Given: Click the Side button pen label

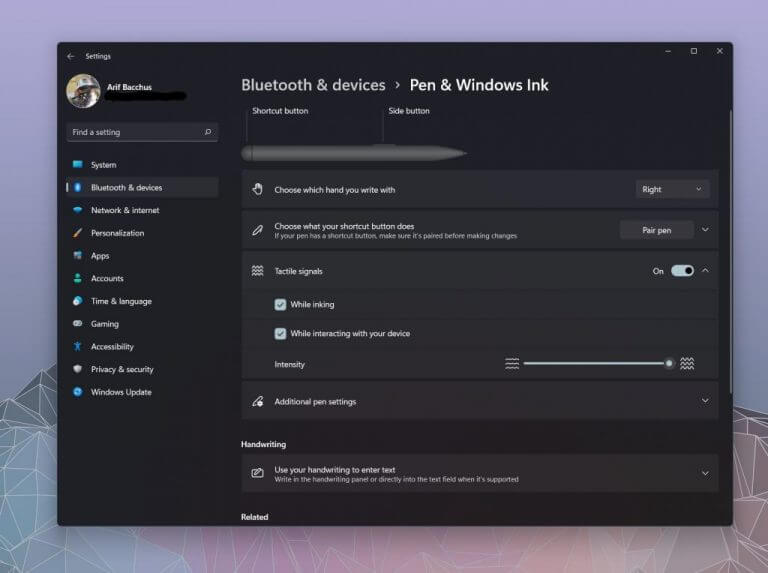Looking at the screenshot, I should (409, 111).
